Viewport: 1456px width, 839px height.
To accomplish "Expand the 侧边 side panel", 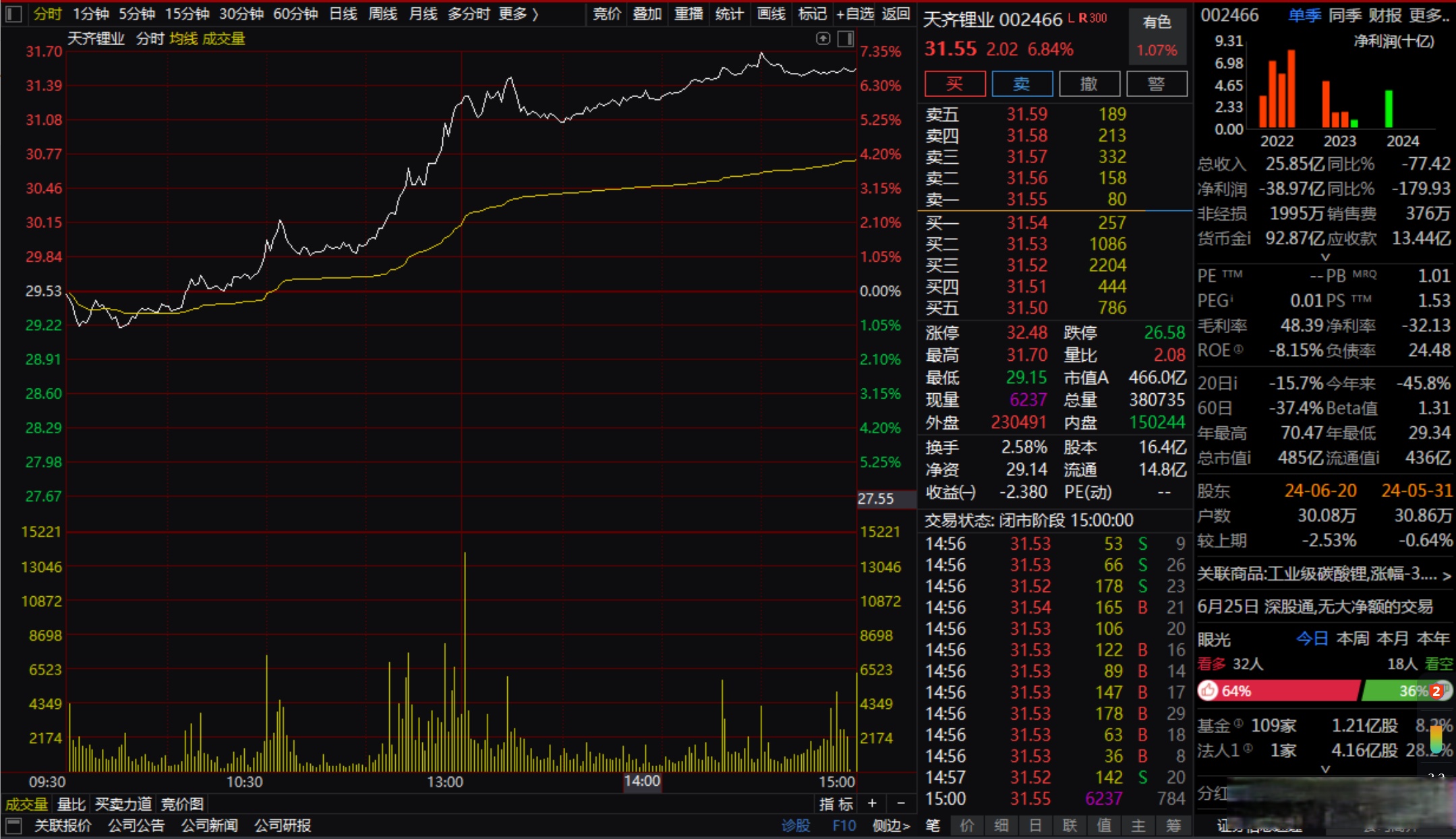I will pyautogui.click(x=890, y=826).
